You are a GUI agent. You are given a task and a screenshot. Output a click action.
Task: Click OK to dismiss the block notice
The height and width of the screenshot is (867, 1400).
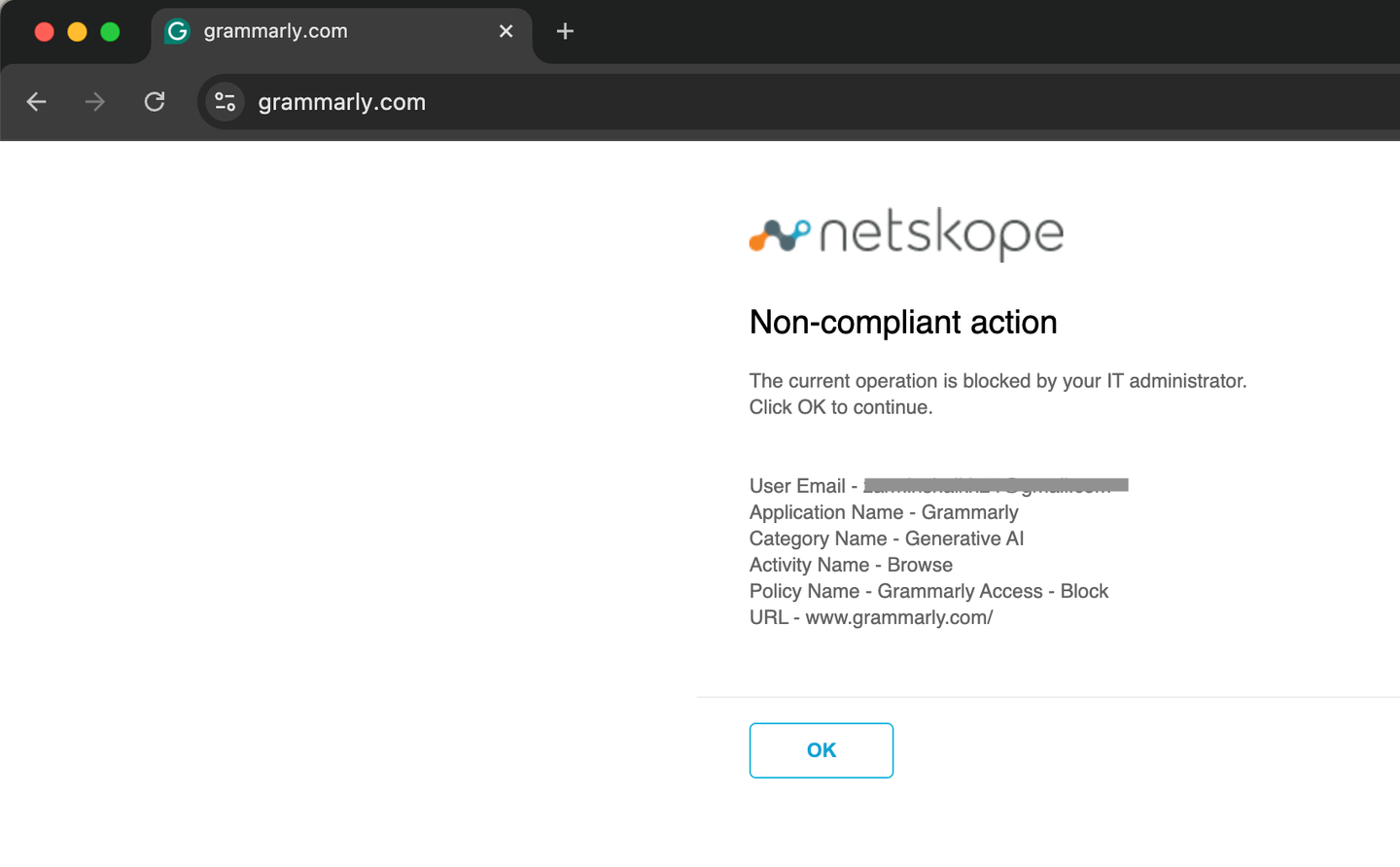822,750
